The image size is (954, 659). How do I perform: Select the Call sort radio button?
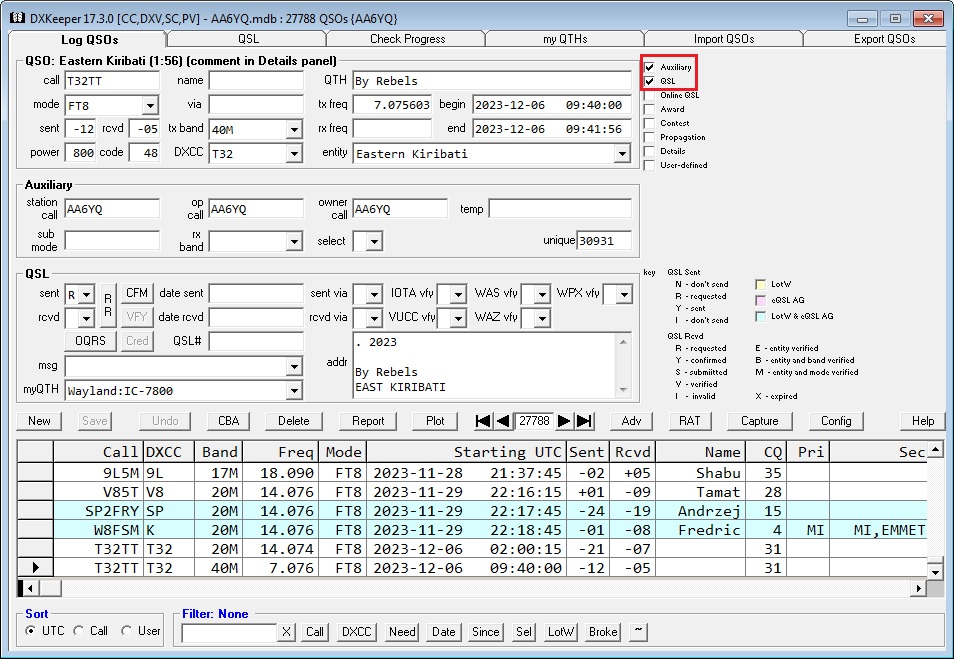click(x=80, y=631)
